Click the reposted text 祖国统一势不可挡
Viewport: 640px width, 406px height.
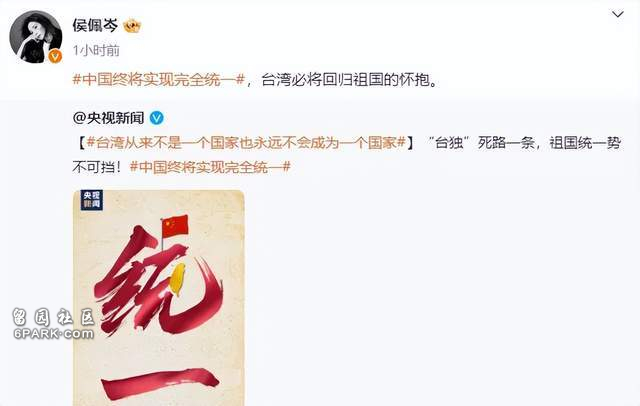pos(347,155)
